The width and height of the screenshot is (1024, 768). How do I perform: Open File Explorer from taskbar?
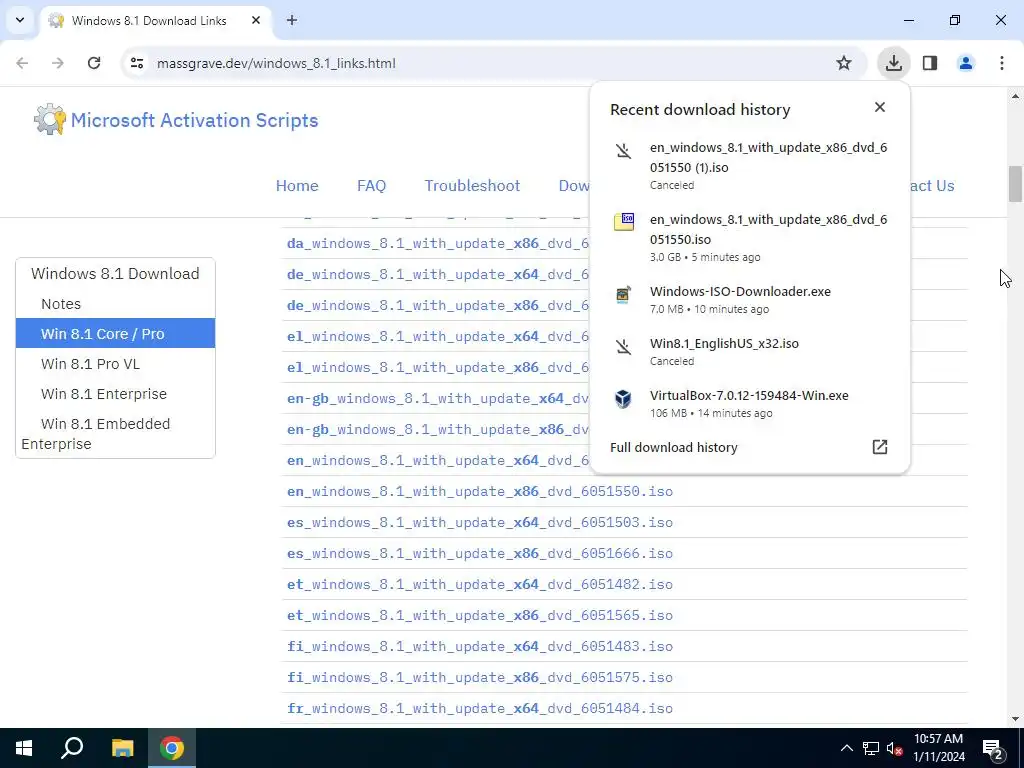click(x=122, y=748)
